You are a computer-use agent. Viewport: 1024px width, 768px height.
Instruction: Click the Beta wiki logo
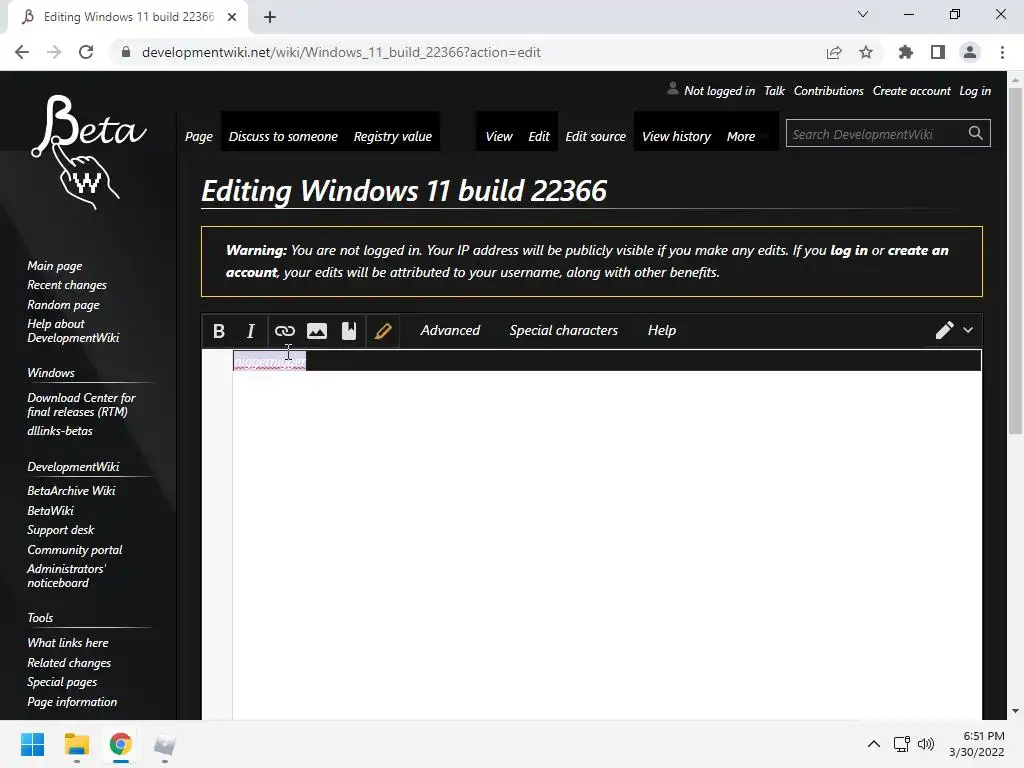(x=89, y=153)
